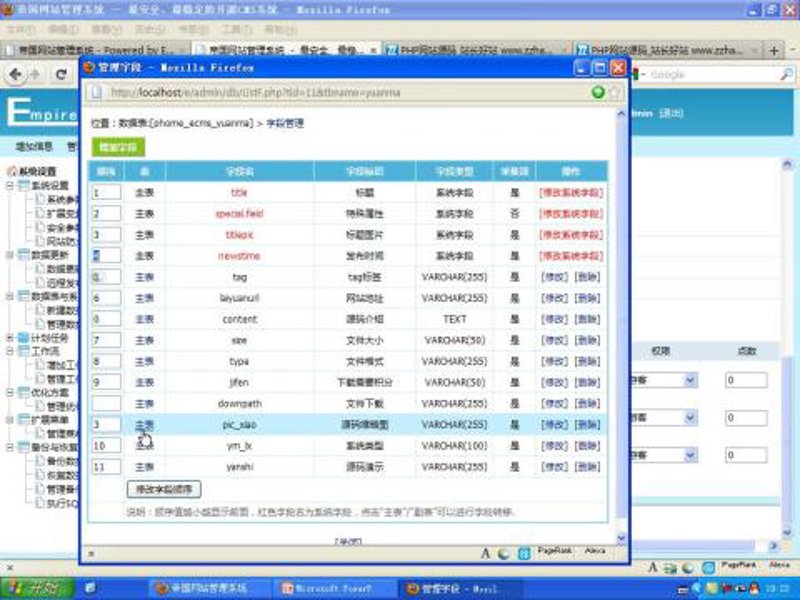Click the Google search magnifier icon
This screenshot has height=600, width=800.
tap(786, 74)
